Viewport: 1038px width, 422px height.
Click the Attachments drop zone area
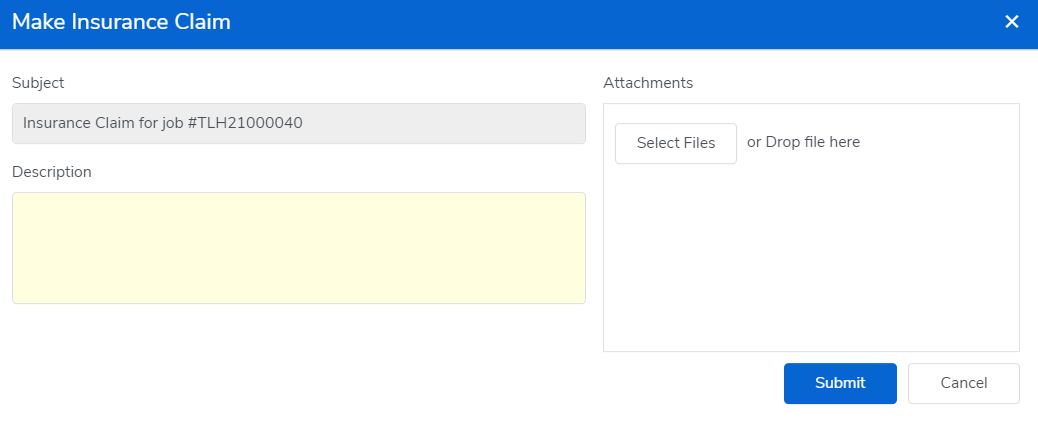point(810,260)
